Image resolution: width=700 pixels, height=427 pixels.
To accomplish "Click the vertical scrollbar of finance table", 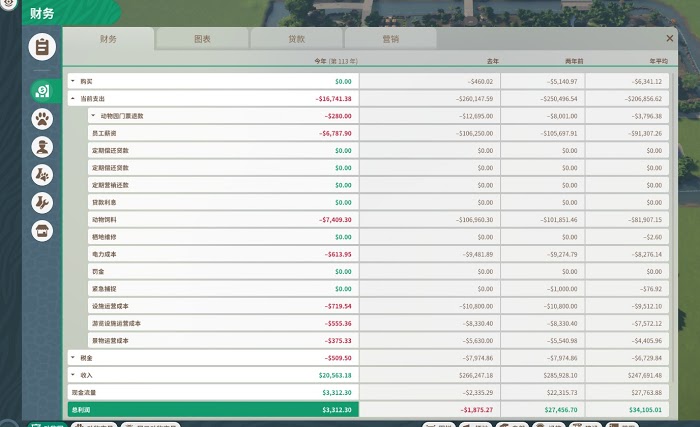I will (674, 228).
